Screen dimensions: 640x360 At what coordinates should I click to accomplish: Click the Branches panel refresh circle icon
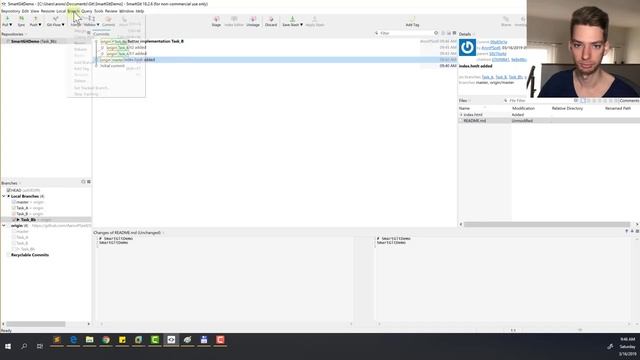point(83,182)
